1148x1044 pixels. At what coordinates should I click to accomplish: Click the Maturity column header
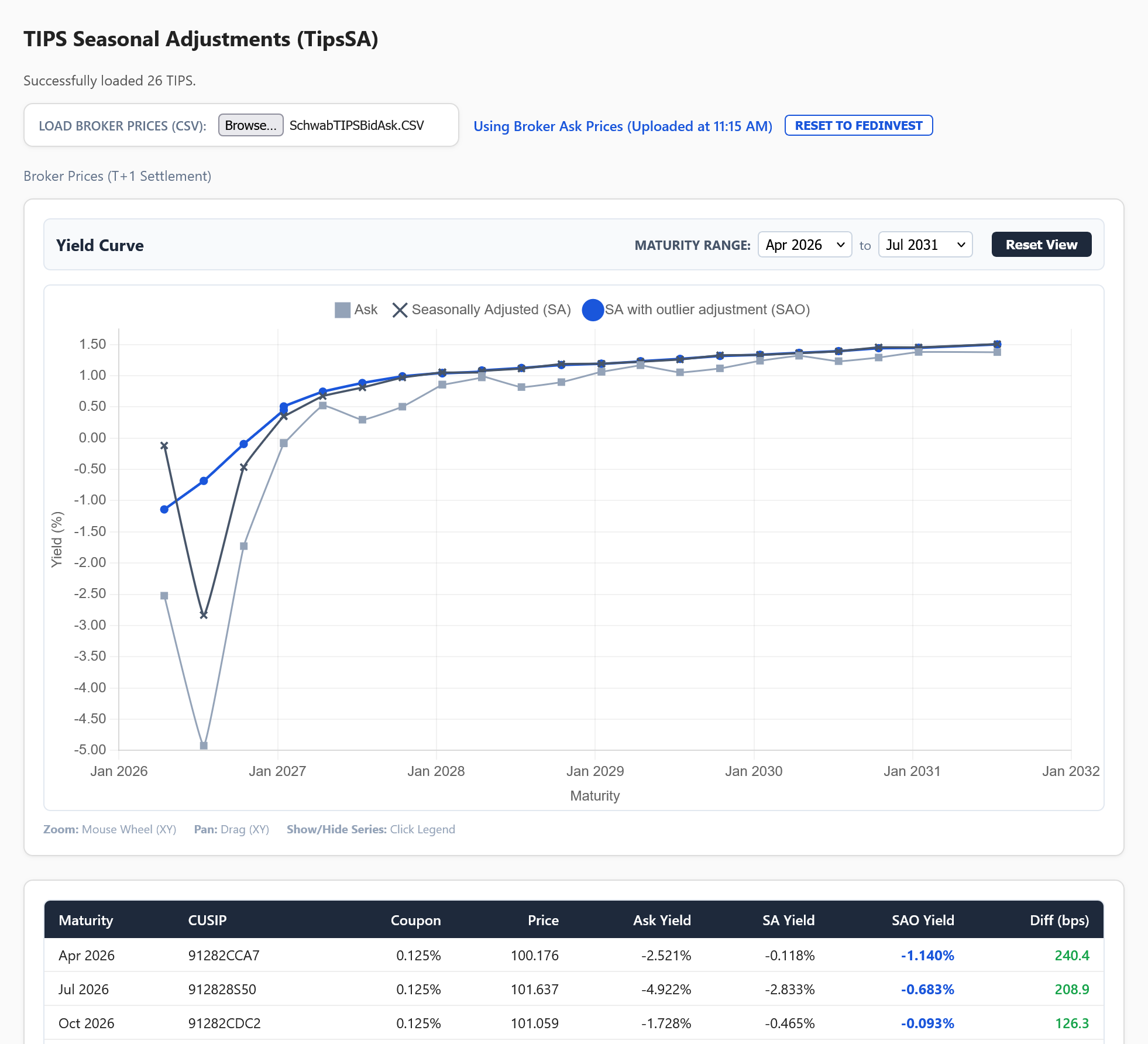86,920
